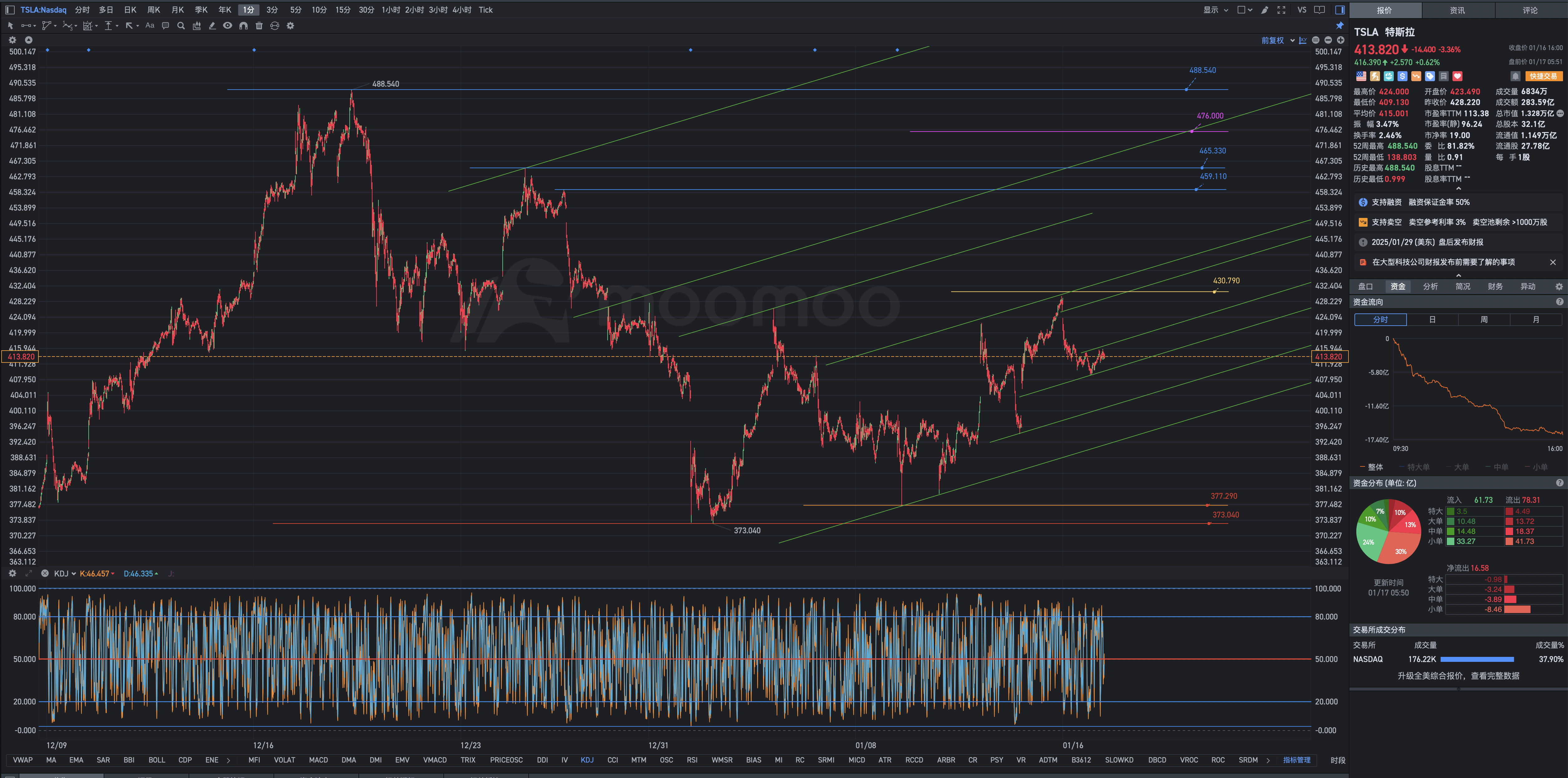The image size is (1568, 778).
Task: Open main chart settings gear
Action: [x=12, y=40]
